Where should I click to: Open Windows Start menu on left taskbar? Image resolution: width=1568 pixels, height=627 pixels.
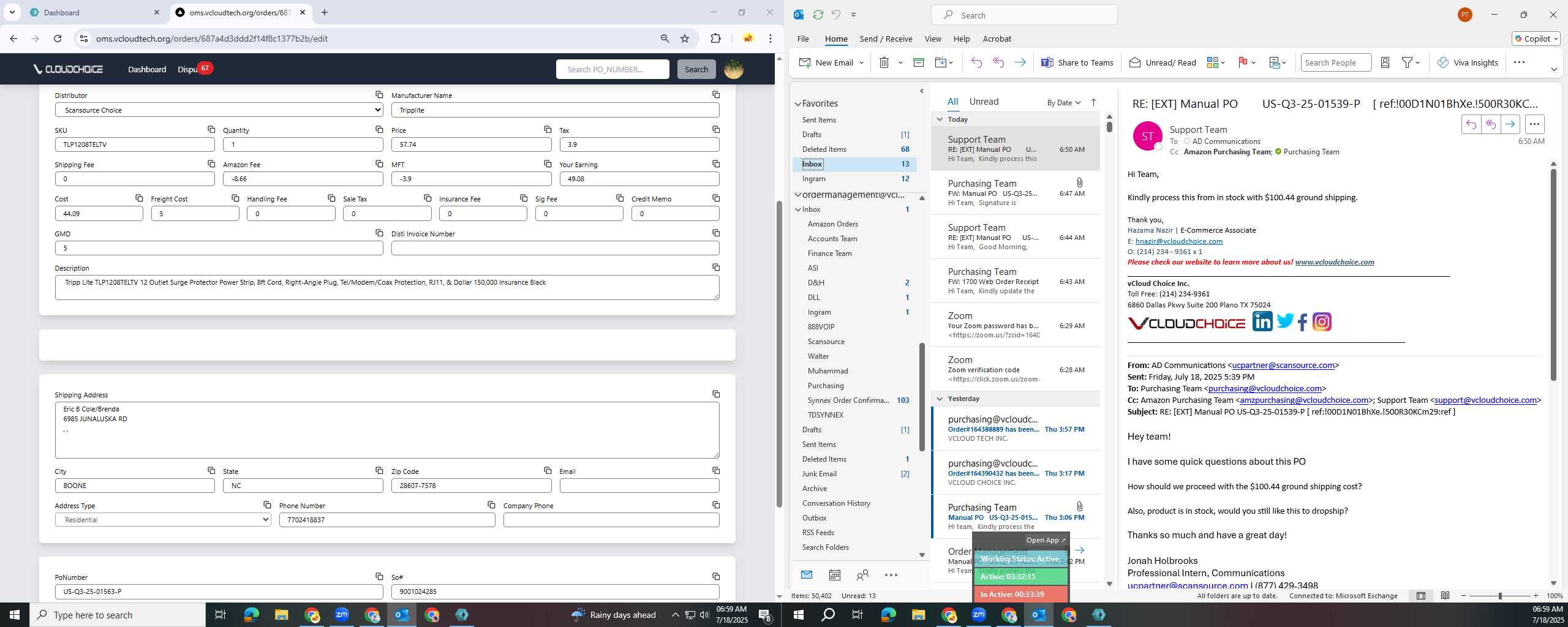pyautogui.click(x=15, y=615)
